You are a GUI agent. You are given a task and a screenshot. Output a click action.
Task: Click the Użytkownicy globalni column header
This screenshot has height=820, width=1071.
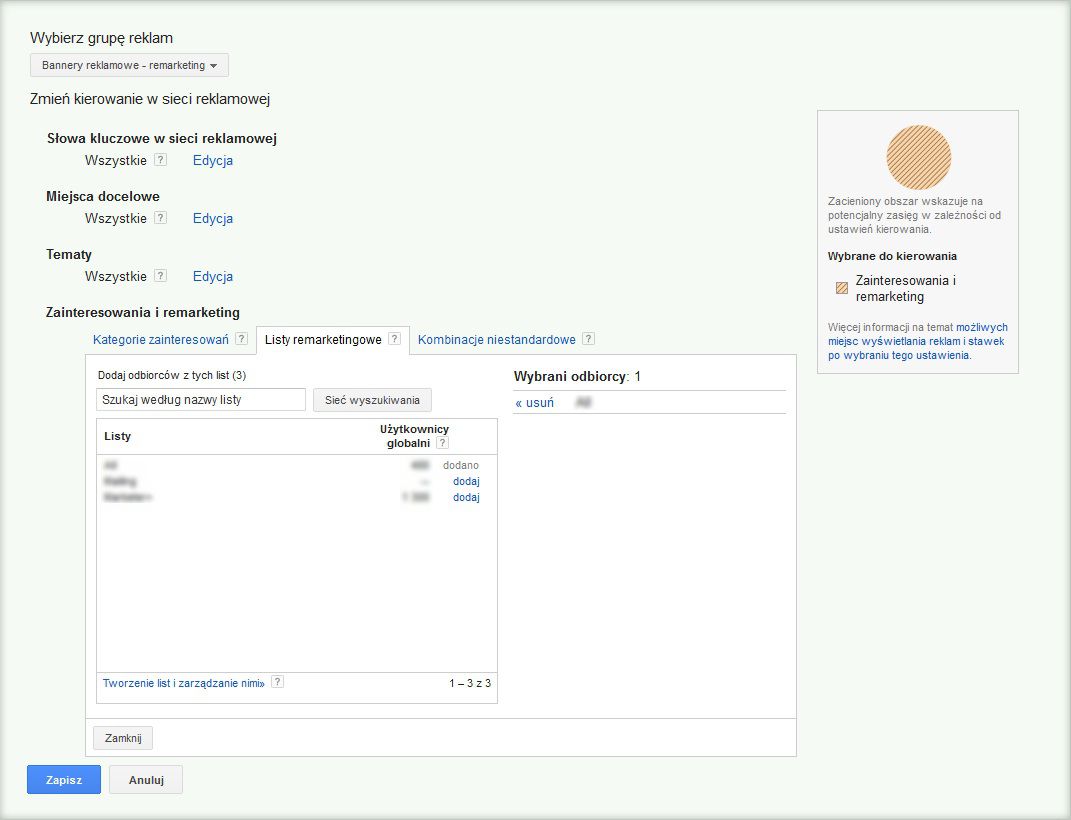(x=414, y=436)
